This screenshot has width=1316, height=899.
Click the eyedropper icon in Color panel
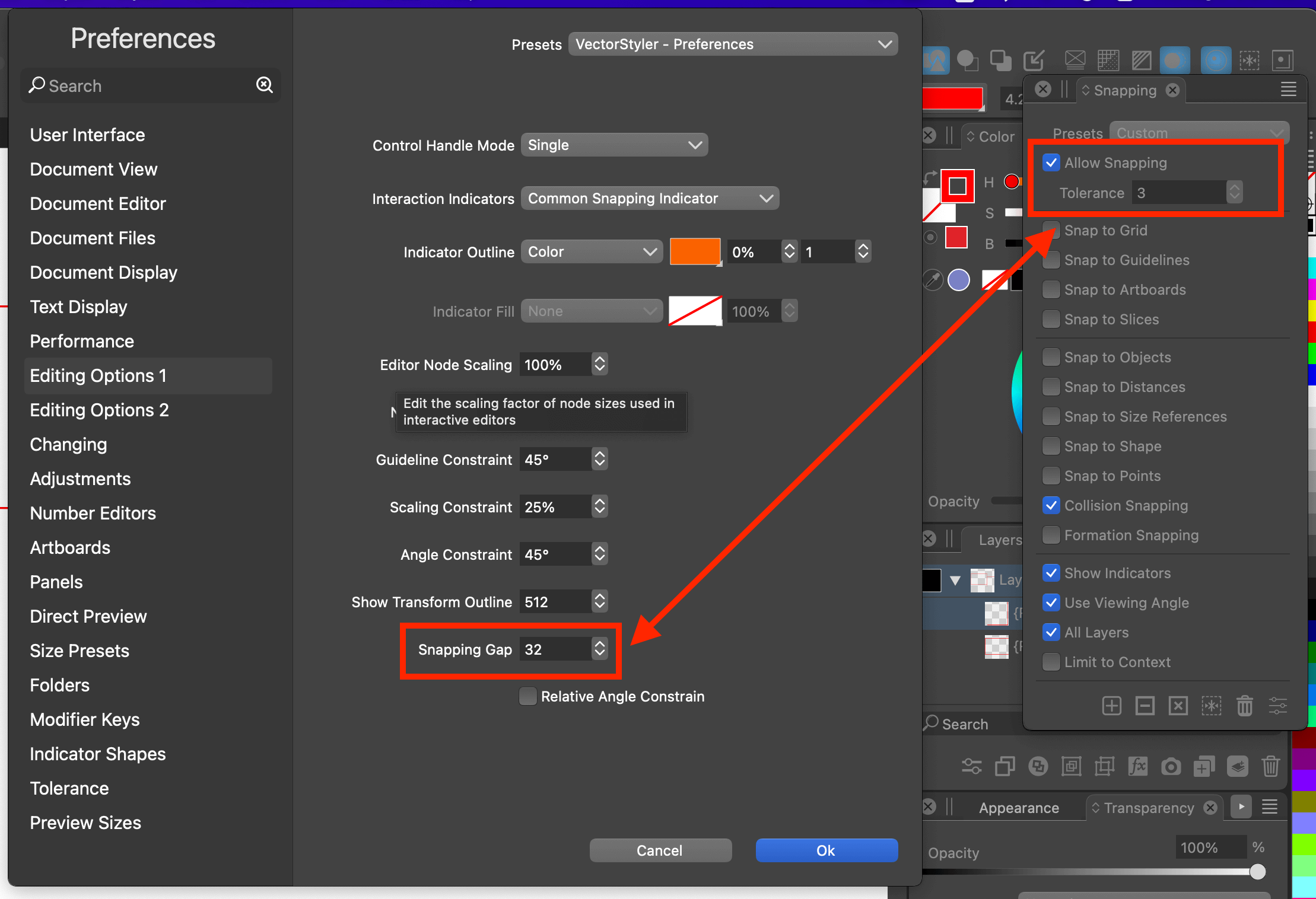[933, 279]
